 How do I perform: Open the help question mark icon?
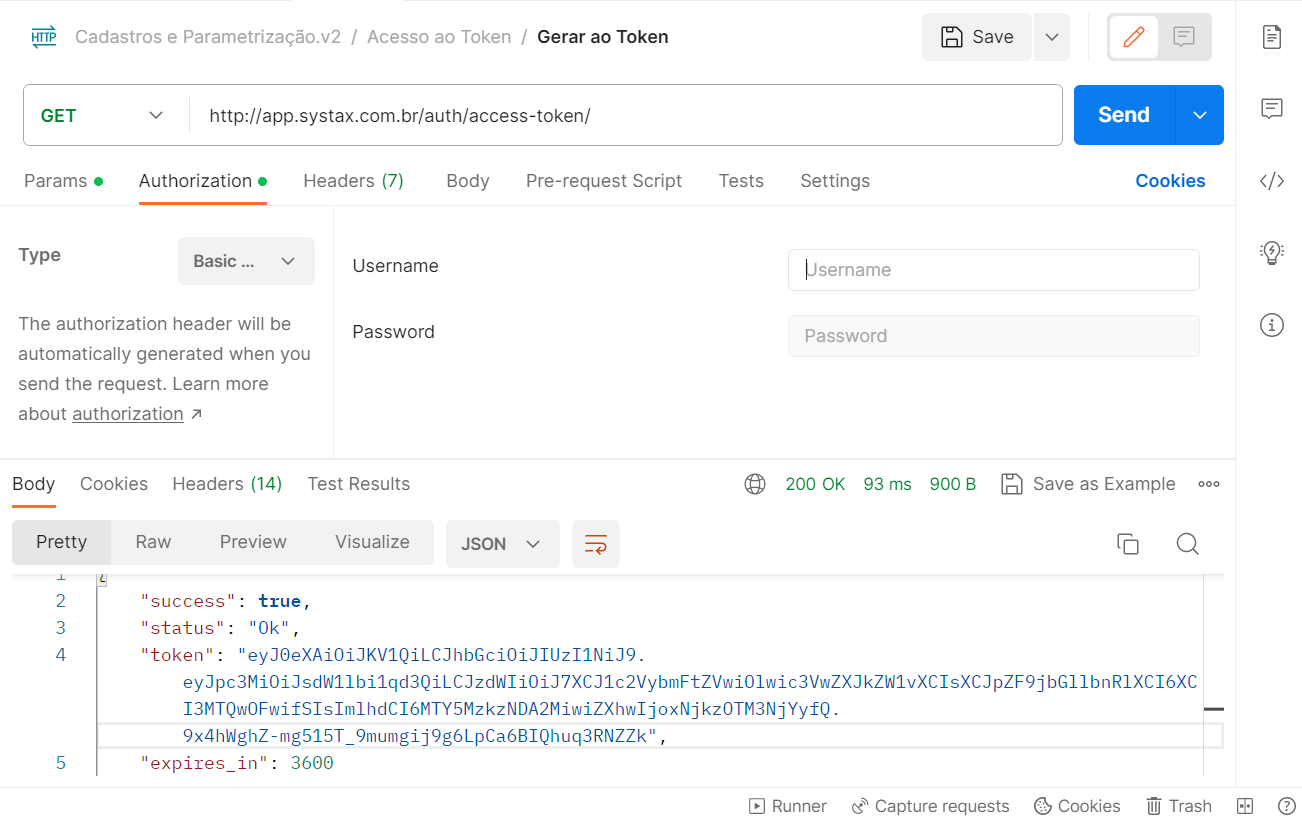(x=1287, y=806)
